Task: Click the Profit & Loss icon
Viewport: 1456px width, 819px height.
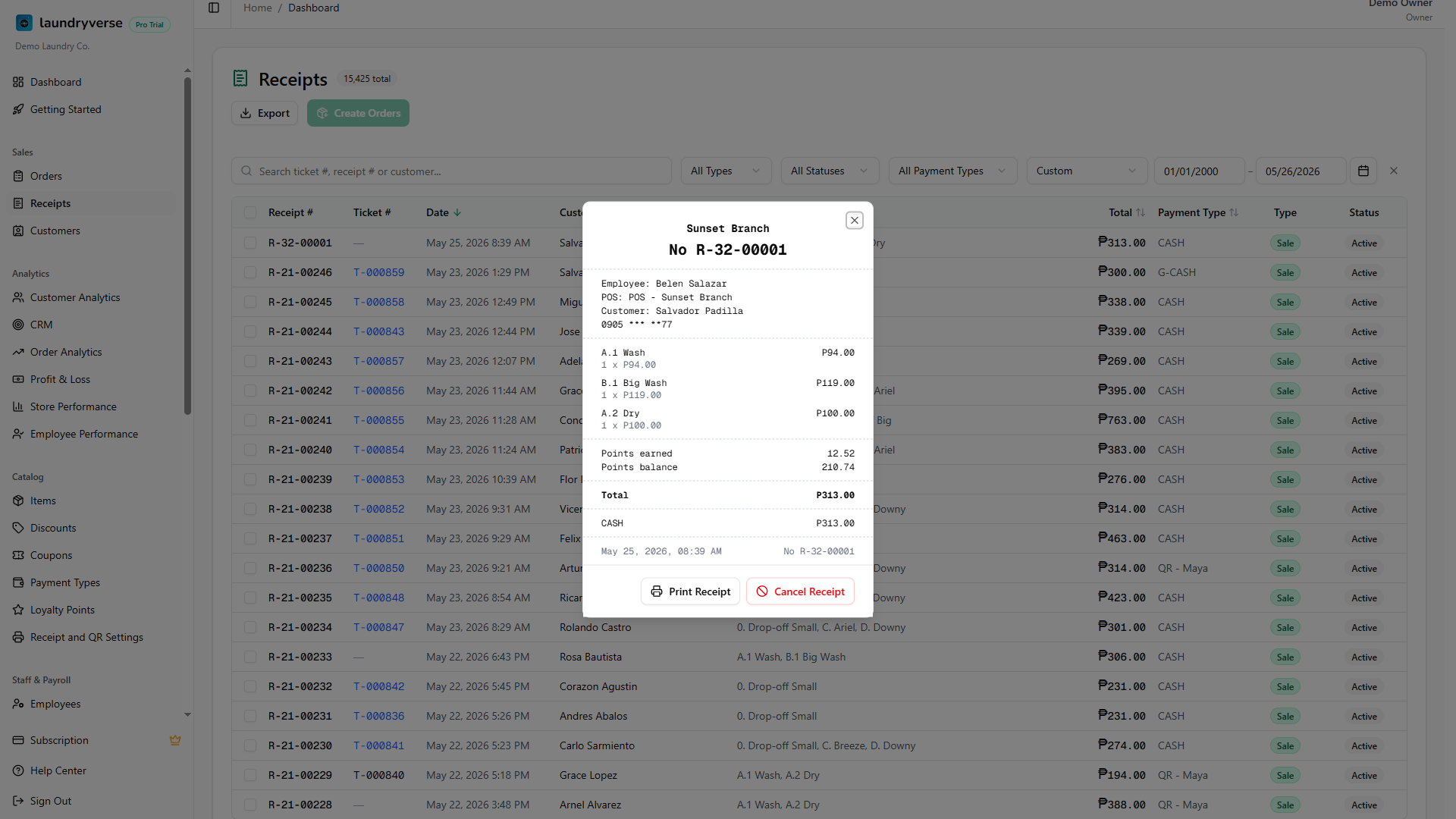Action: pyautogui.click(x=18, y=379)
